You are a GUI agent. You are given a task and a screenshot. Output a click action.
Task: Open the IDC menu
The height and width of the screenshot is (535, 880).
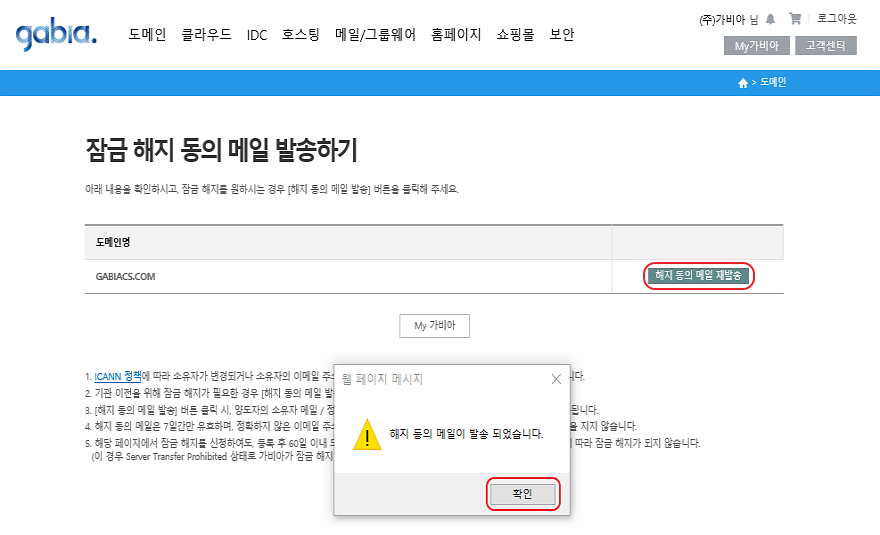(x=256, y=35)
